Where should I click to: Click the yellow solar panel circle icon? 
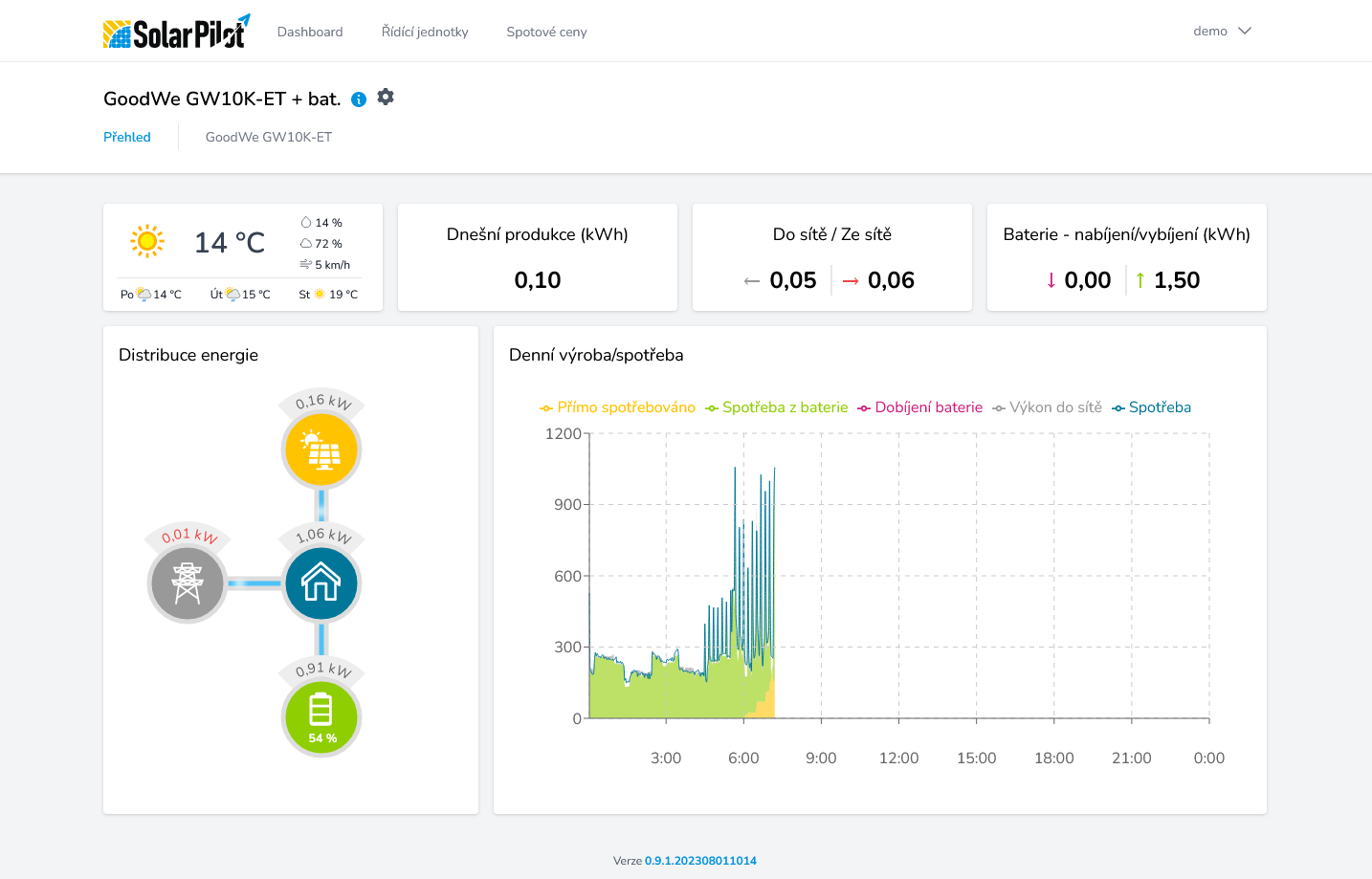(321, 450)
